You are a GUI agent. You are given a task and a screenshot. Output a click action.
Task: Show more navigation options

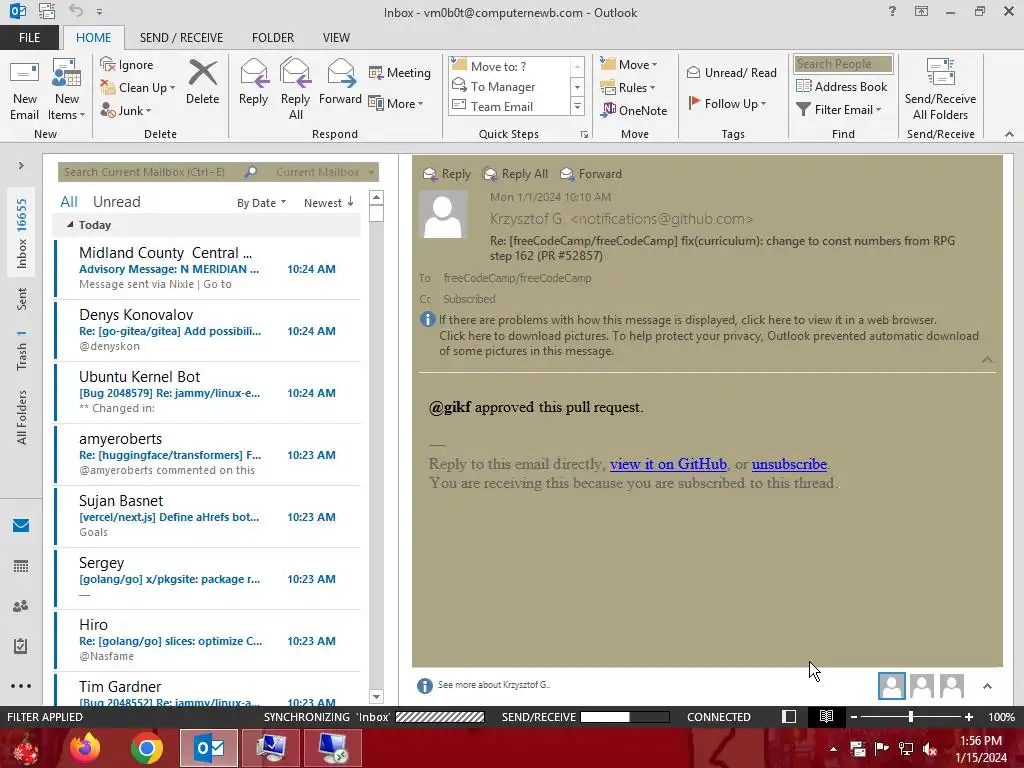pos(21,686)
